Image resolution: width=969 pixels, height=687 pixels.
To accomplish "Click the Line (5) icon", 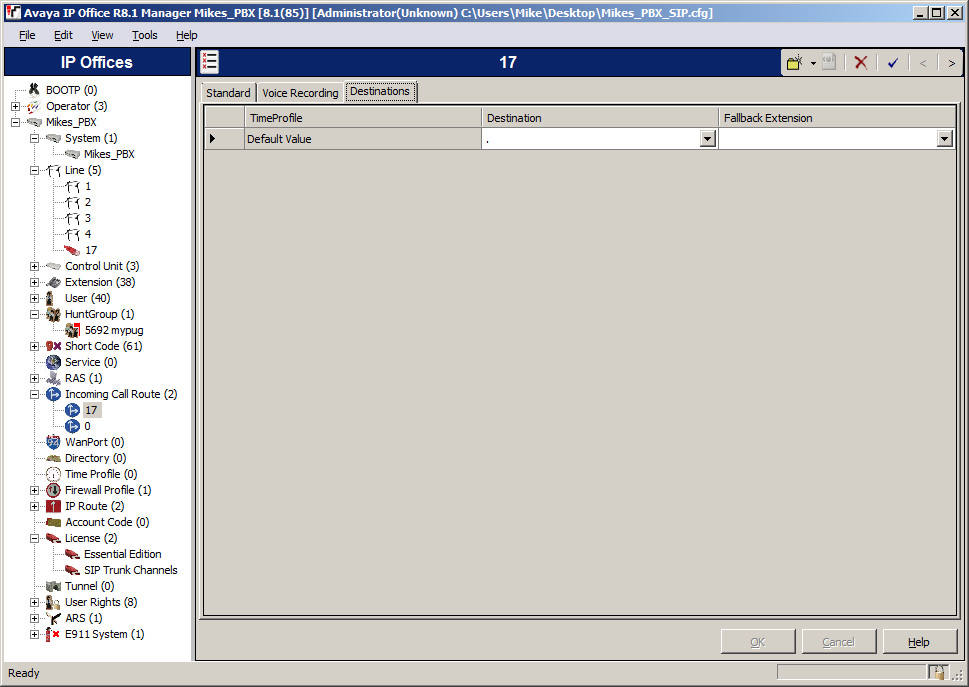I will pyautogui.click(x=54, y=171).
